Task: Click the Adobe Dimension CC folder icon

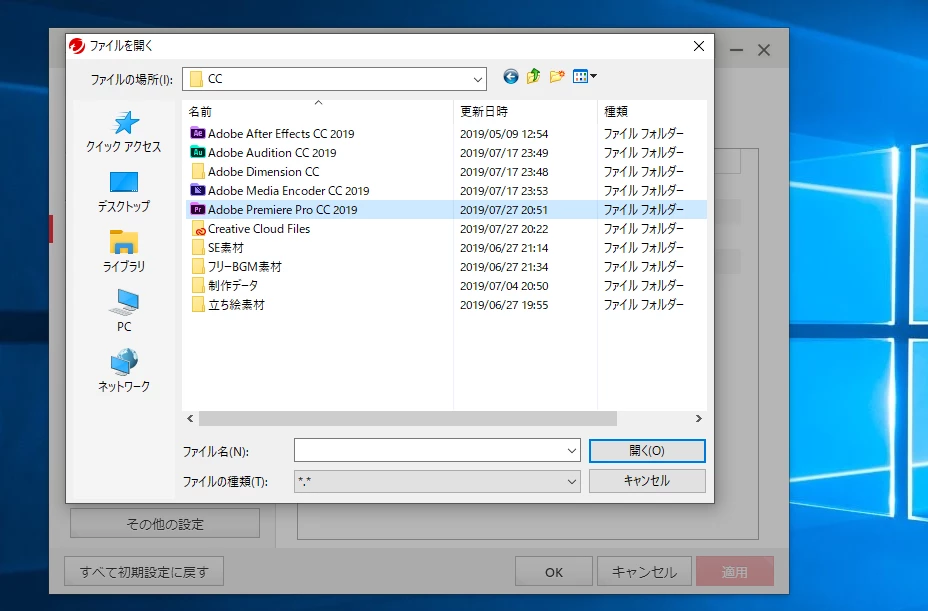Action: click(198, 172)
